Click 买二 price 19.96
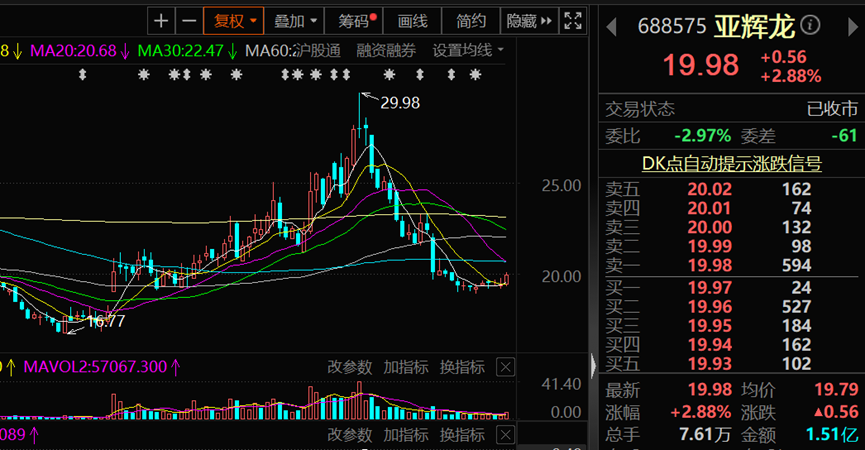865x450 pixels. click(x=709, y=307)
